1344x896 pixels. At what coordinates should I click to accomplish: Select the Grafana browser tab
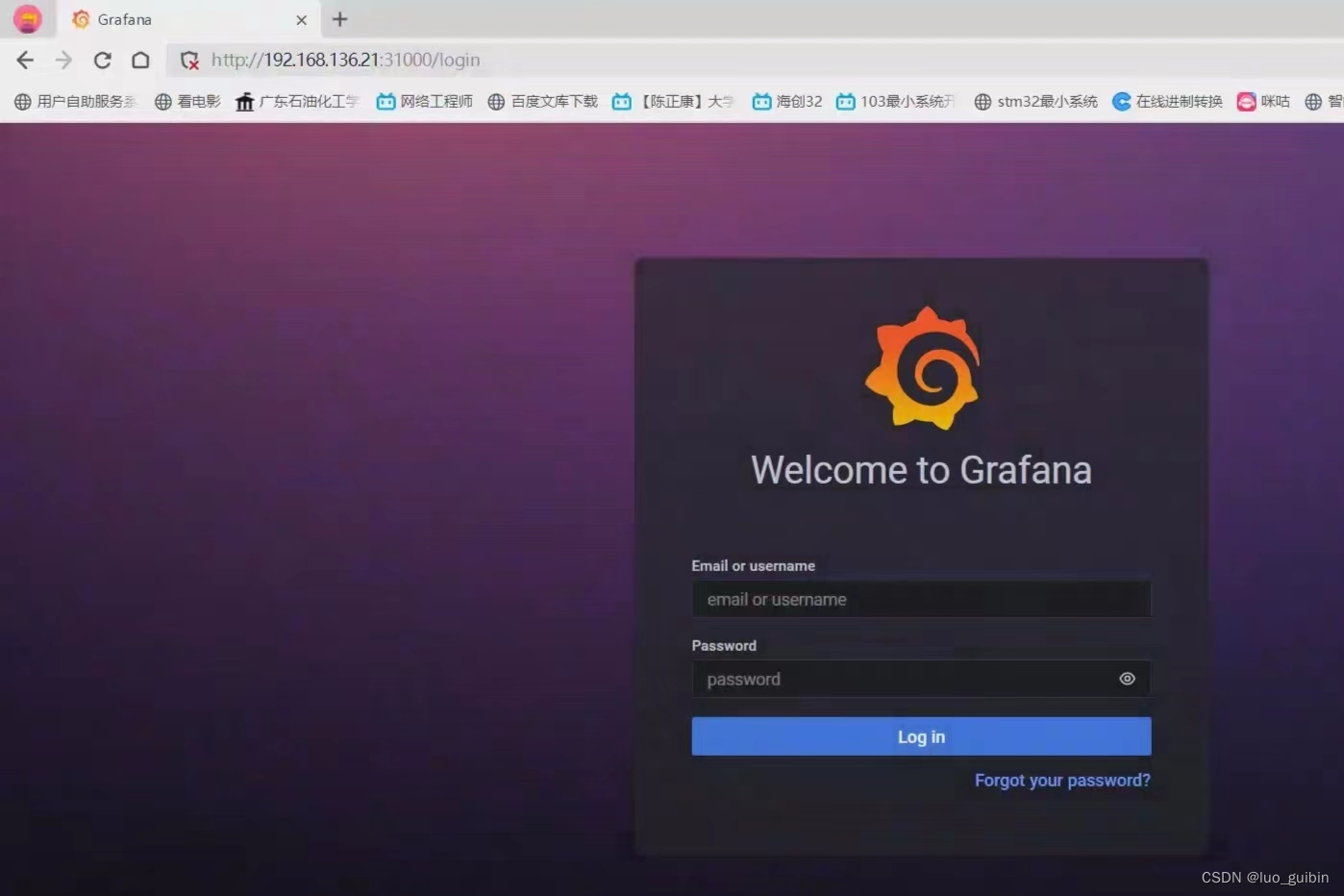187,19
